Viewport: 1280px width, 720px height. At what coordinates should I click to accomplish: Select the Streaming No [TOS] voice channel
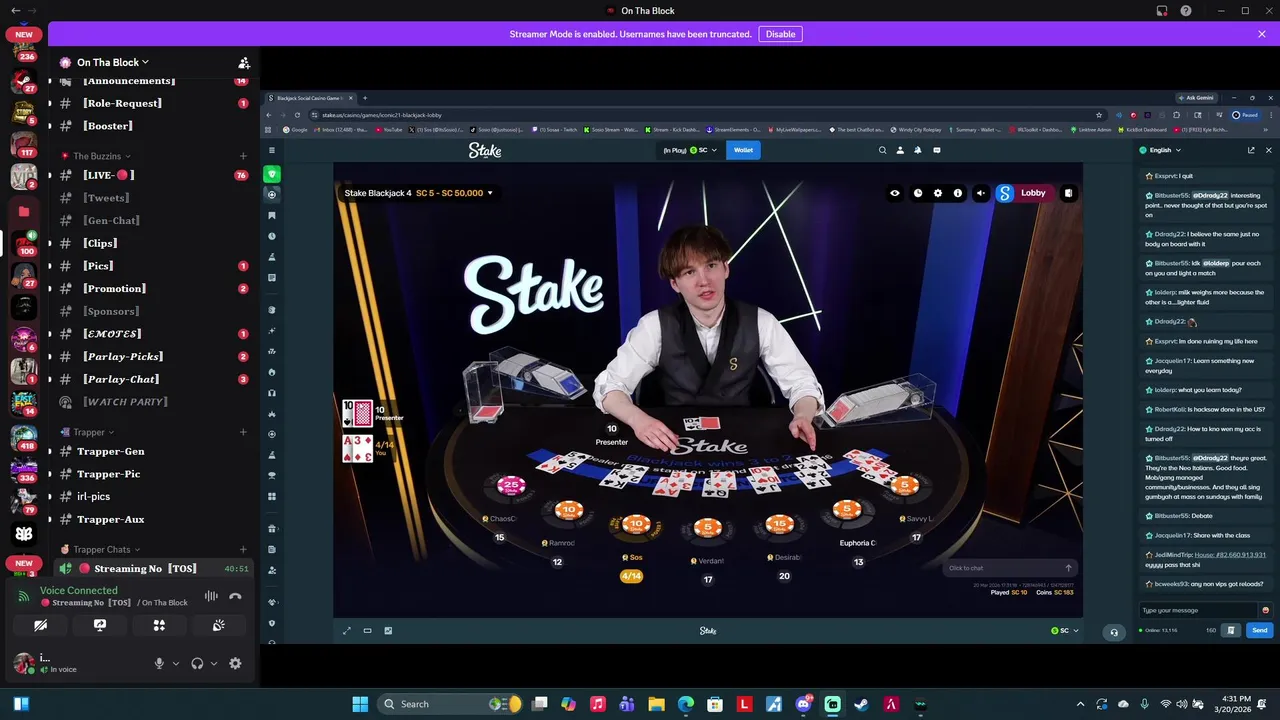point(153,568)
